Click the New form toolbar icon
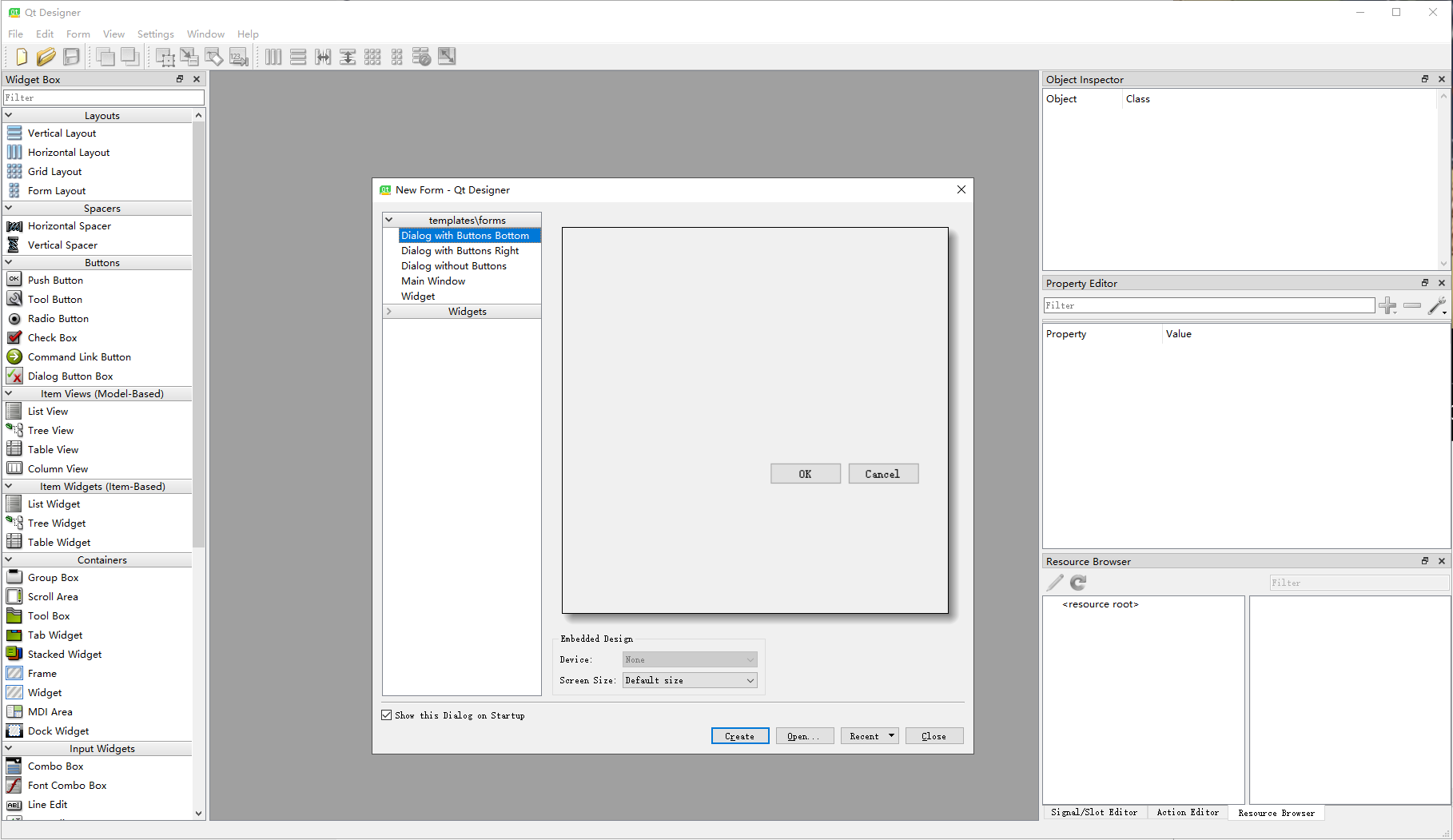Image resolution: width=1453 pixels, height=840 pixels. (x=22, y=57)
